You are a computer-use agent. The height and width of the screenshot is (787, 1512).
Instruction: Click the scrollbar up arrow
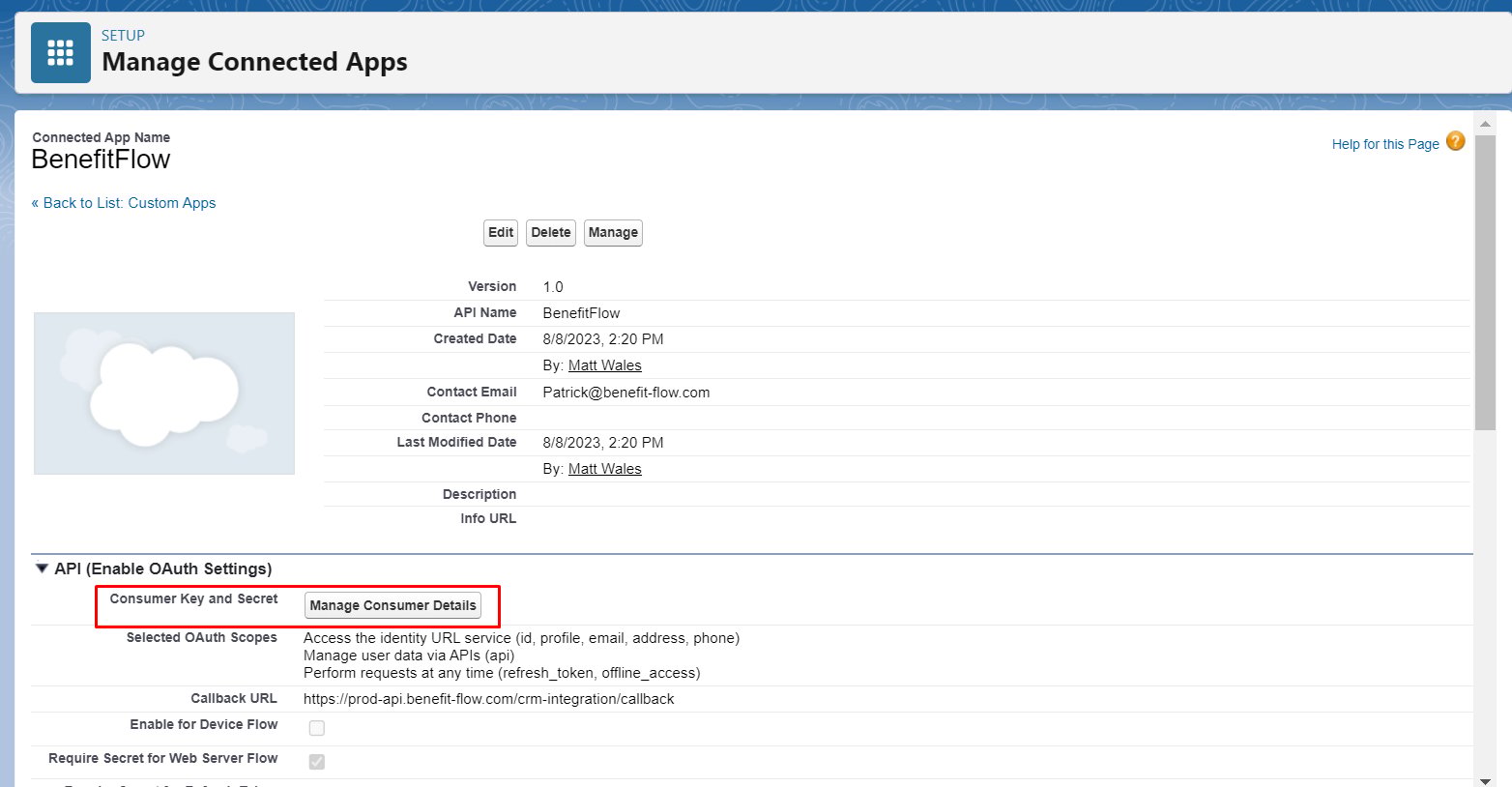pos(1486,124)
